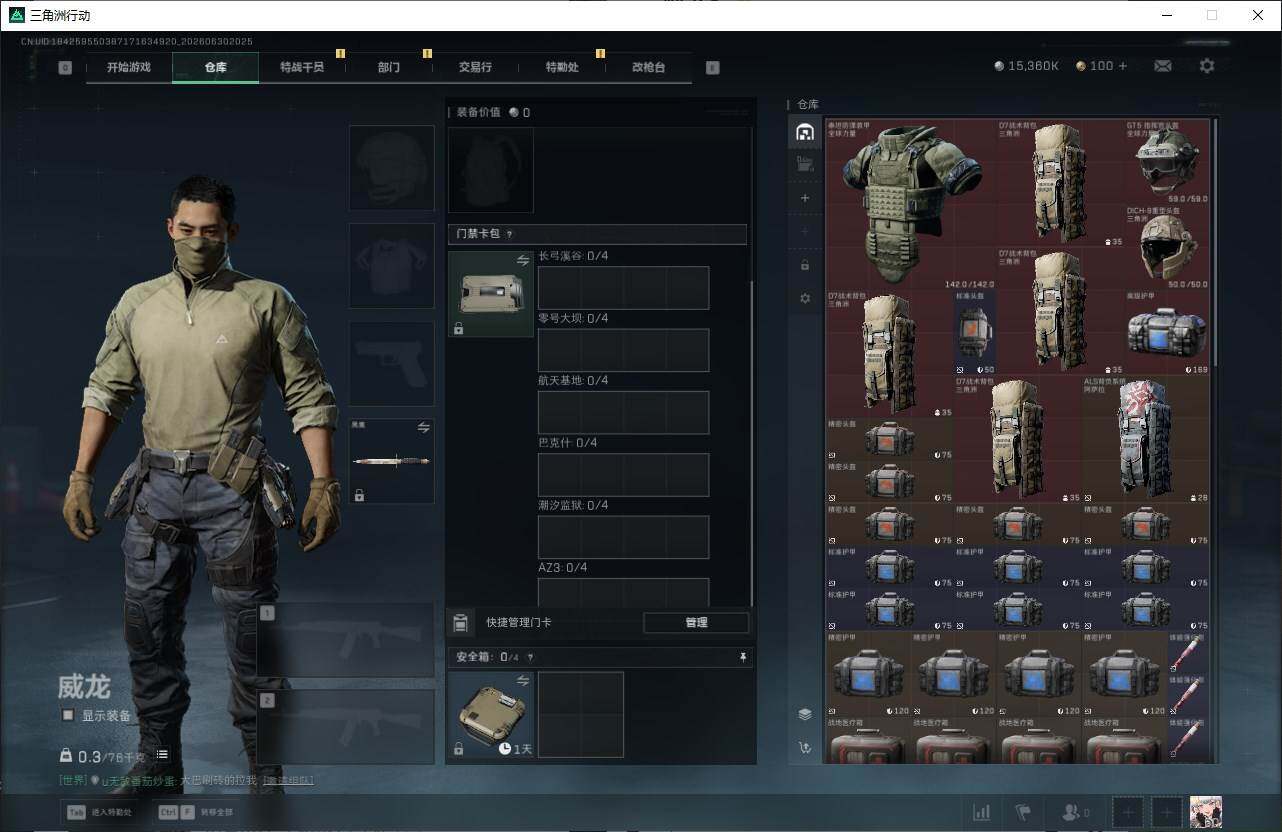The image size is (1282, 832).
Task: Click the 管理 button
Action: pos(696,623)
